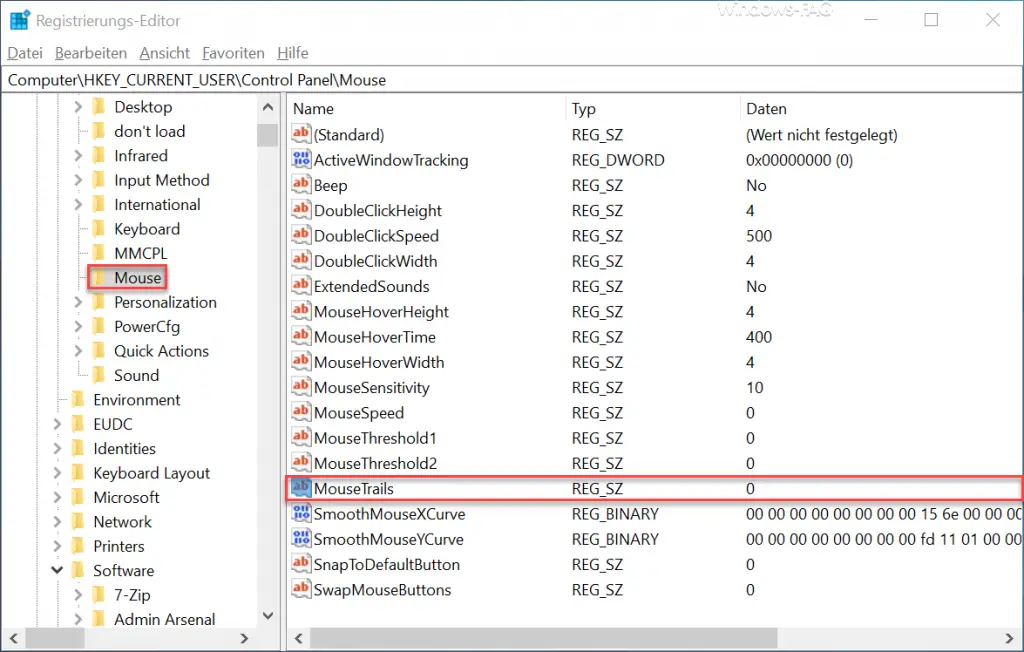Image resolution: width=1024 pixels, height=652 pixels.
Task: Click the Mouse folder icon in the tree
Action: pyautogui.click(x=99, y=277)
